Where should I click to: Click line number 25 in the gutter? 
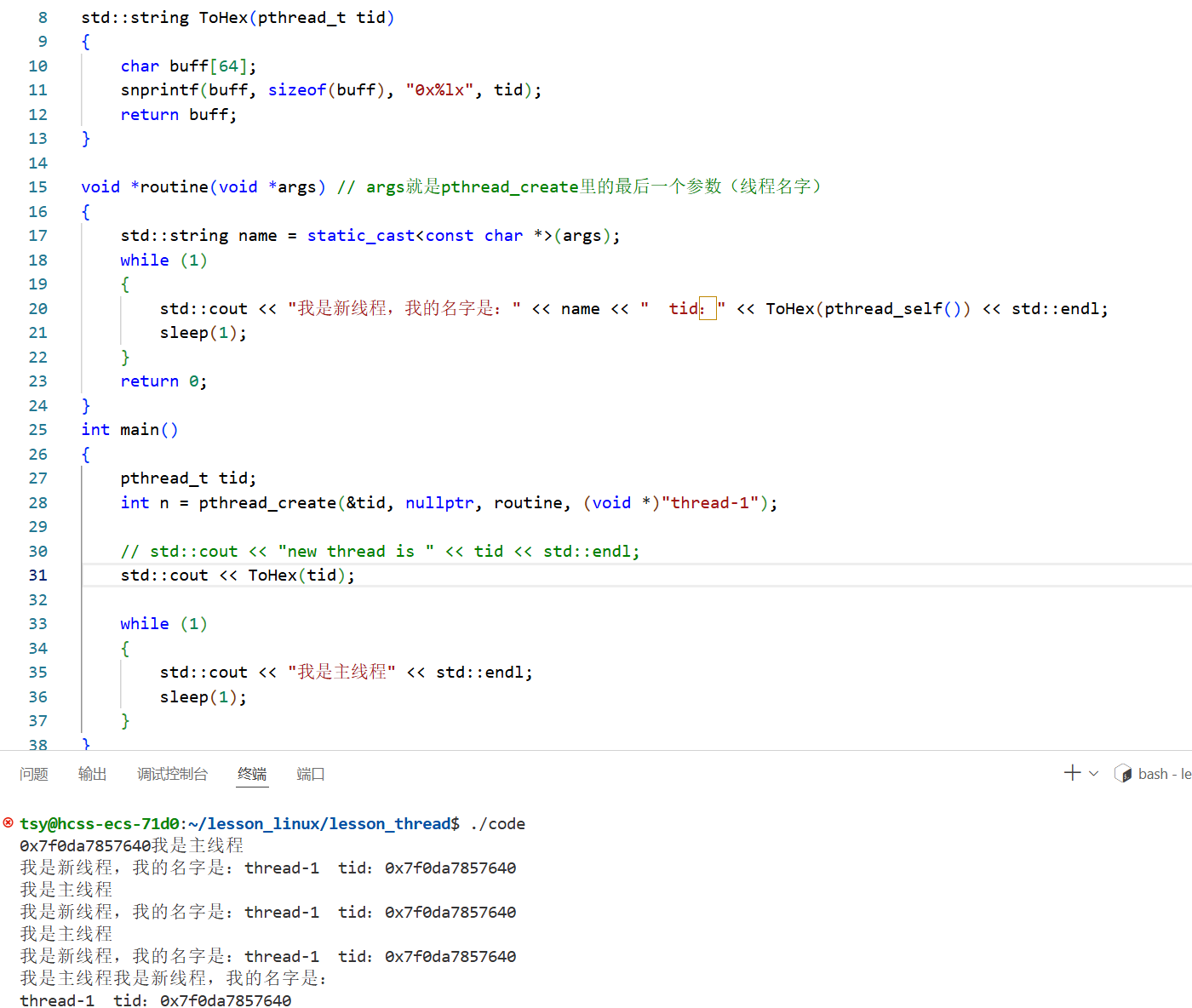pos(38,430)
